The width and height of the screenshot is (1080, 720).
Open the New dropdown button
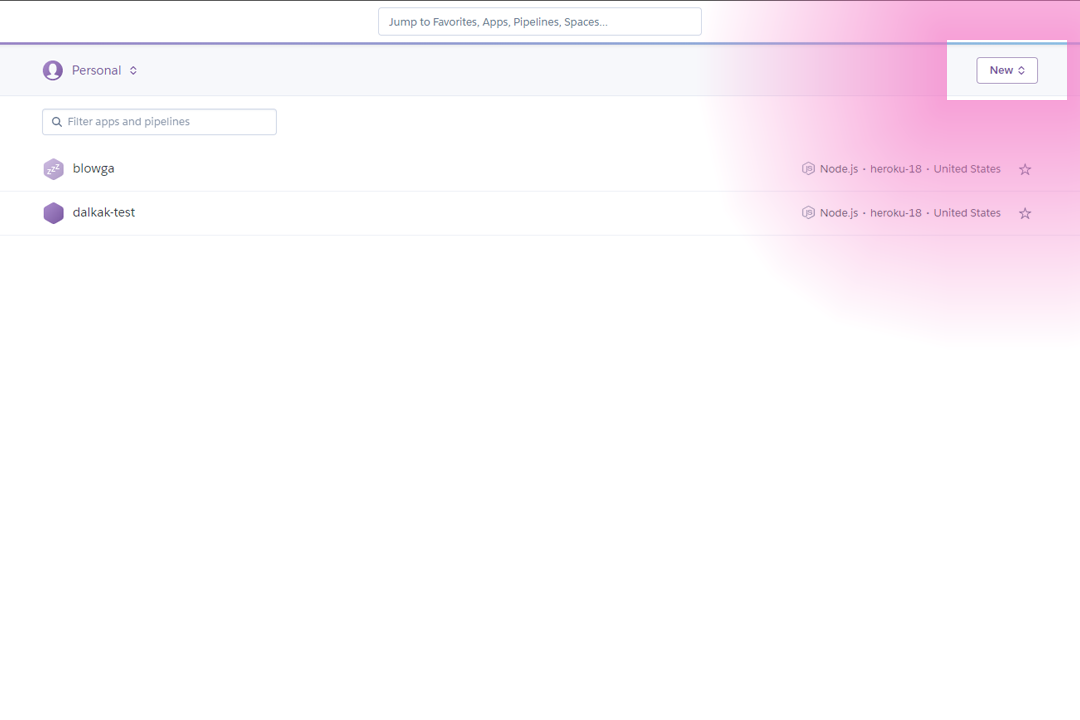coord(1006,70)
